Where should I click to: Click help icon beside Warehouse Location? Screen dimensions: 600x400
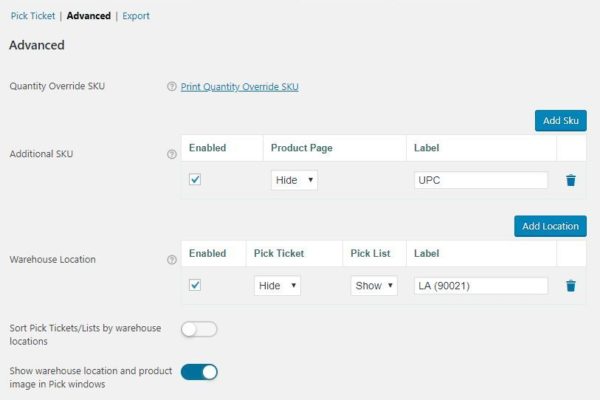[x=172, y=260]
